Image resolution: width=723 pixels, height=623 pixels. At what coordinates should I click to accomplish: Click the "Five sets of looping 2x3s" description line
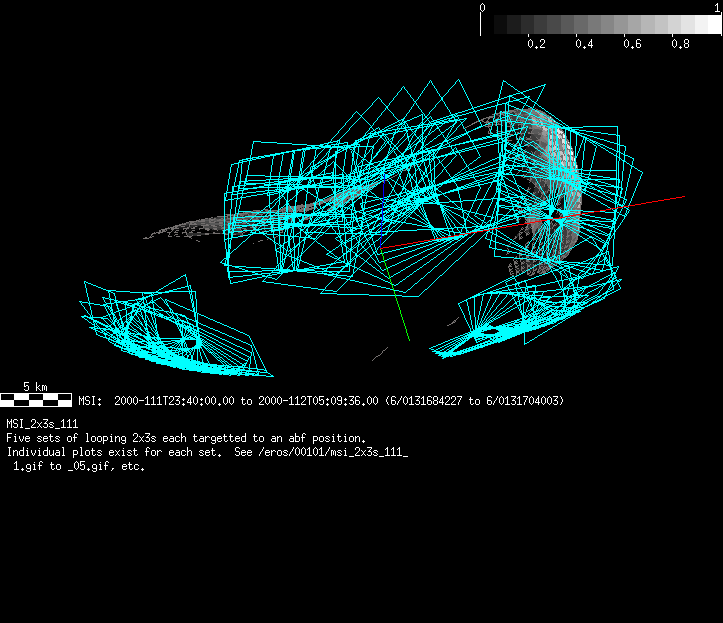pyautogui.click(x=186, y=439)
